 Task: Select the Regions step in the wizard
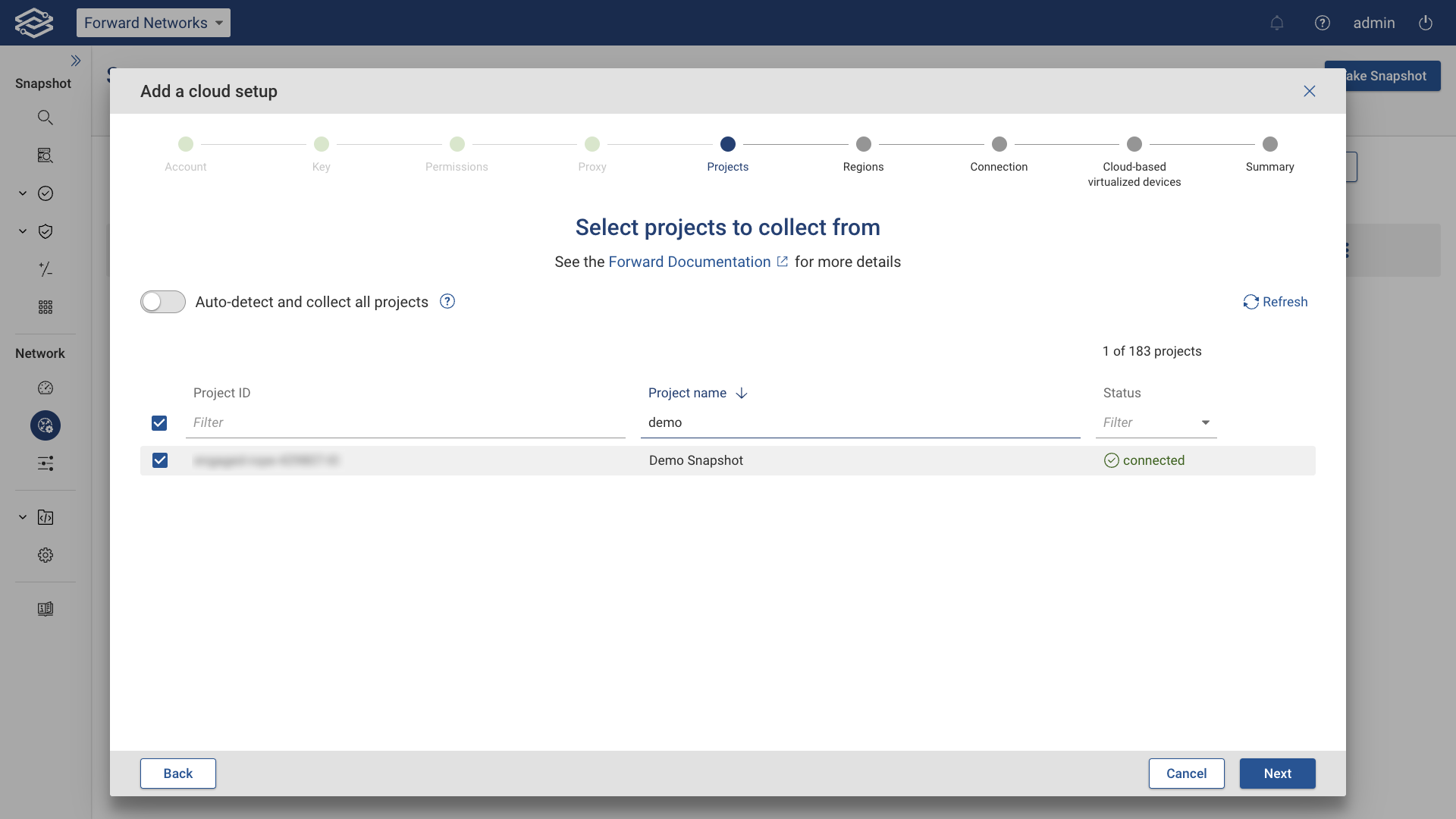864,144
